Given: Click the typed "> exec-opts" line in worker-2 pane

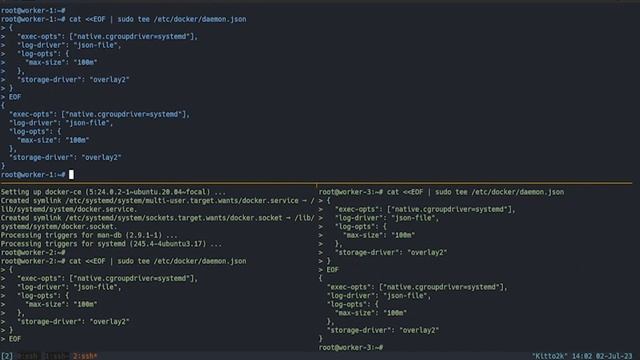Looking at the screenshot, I should tap(99, 278).
